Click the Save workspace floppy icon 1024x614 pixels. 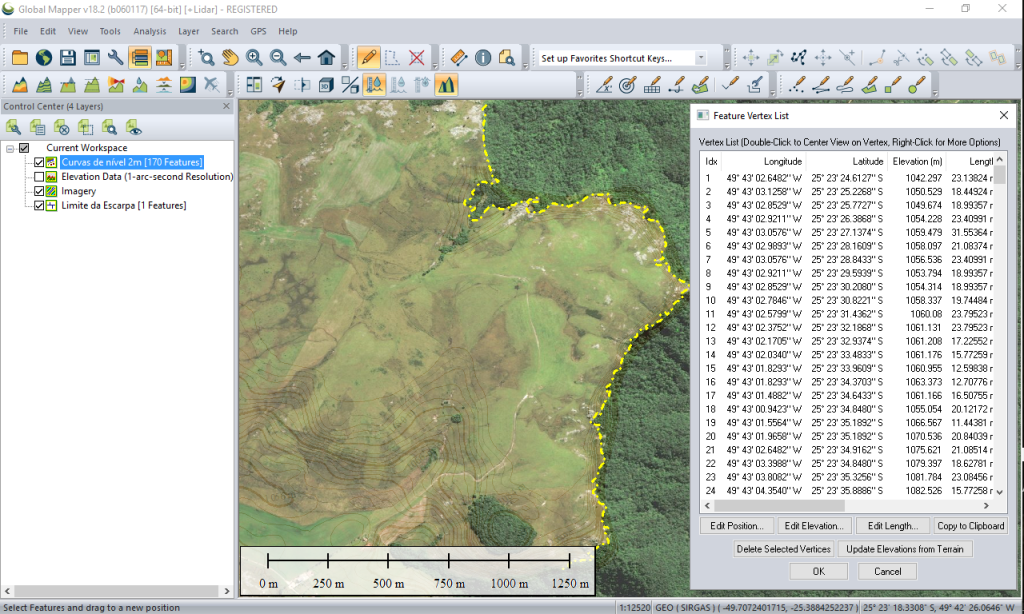[x=68, y=58]
